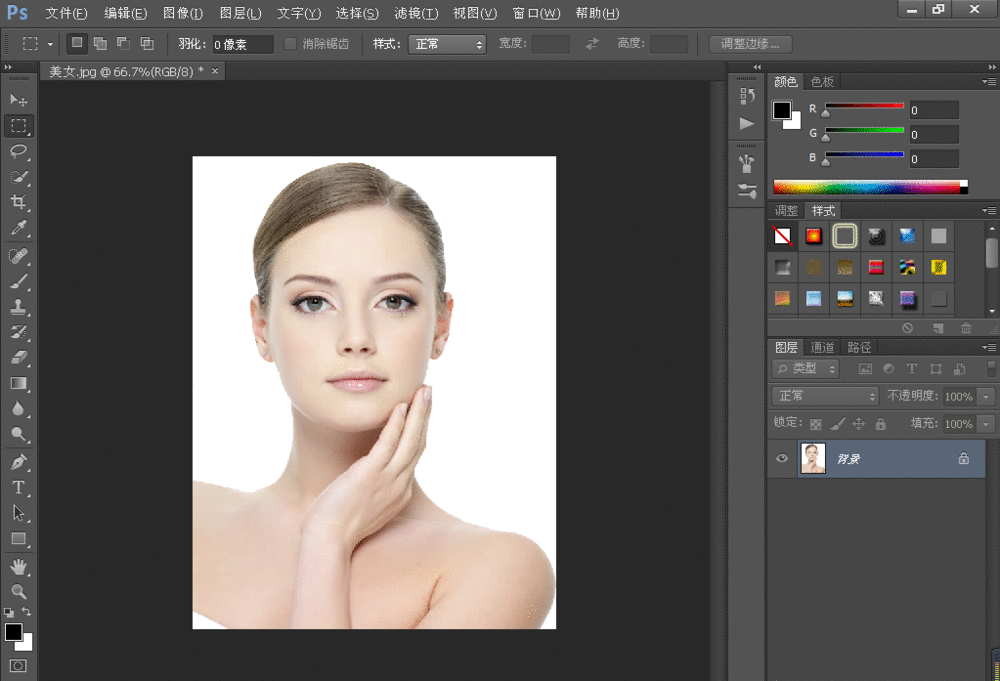Select the Lasso tool
Screen dimensions: 1000x681
click(19, 151)
